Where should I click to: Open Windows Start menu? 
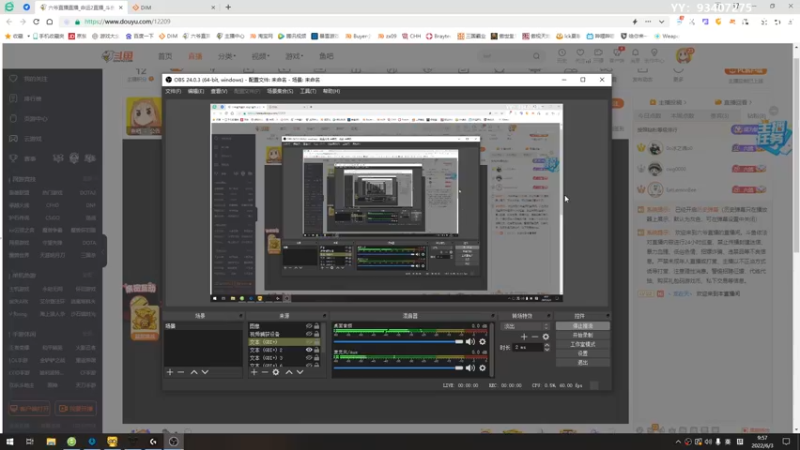10,441
